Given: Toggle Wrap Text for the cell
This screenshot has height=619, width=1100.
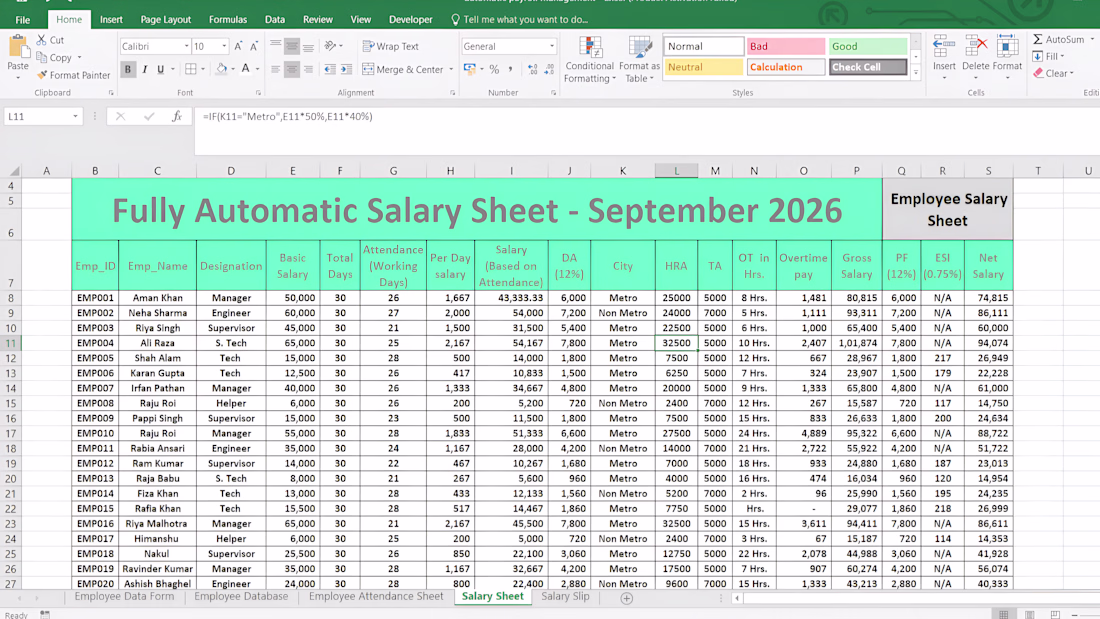Looking at the screenshot, I should click(391, 46).
